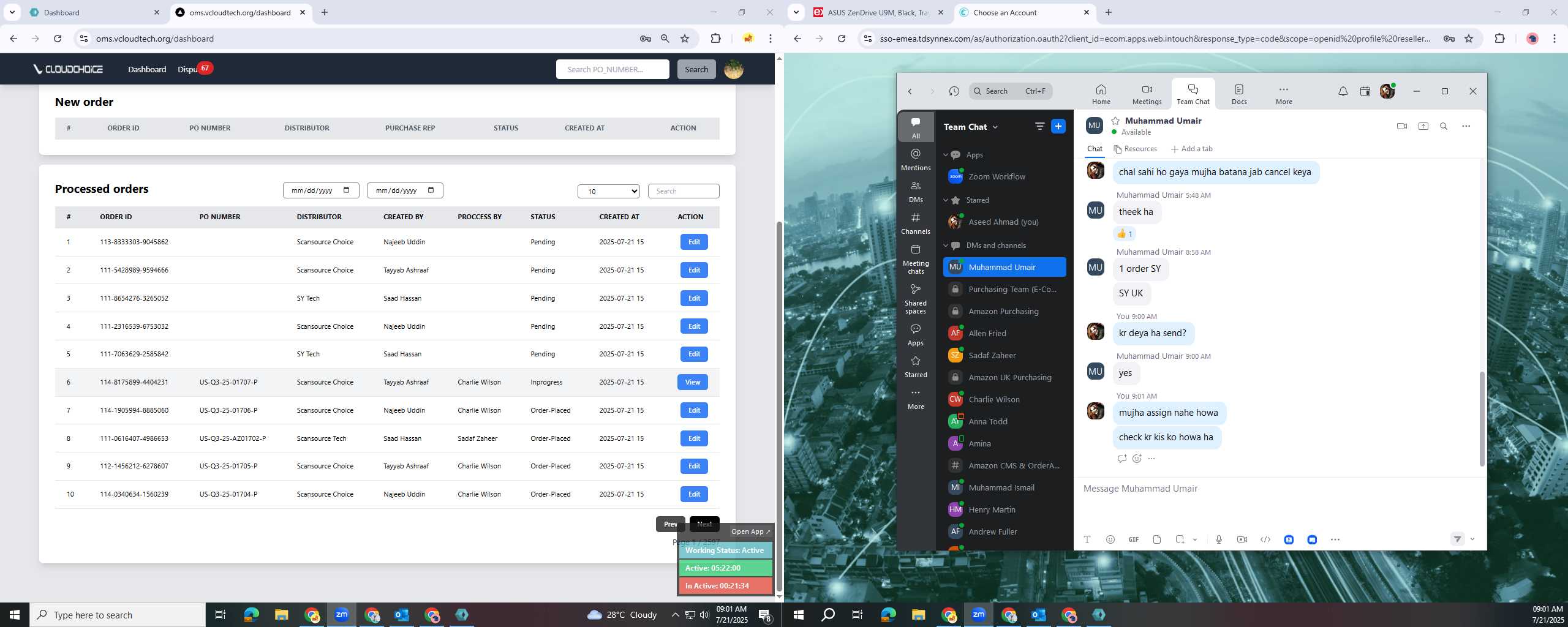Open Charlie Wilson chat in list
The height and width of the screenshot is (627, 1568).
[x=1005, y=399]
